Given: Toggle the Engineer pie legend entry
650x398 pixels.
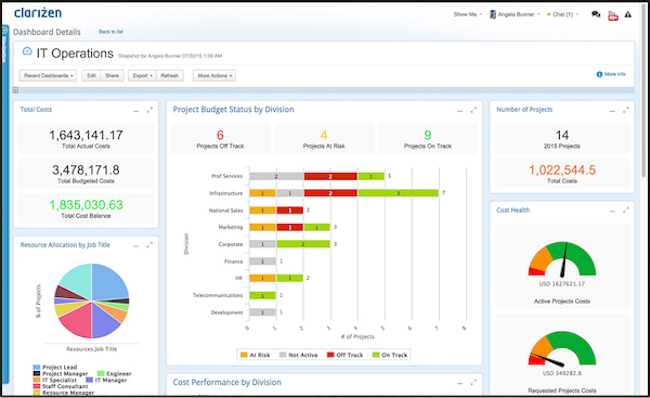Looking at the screenshot, I should pos(114,374).
